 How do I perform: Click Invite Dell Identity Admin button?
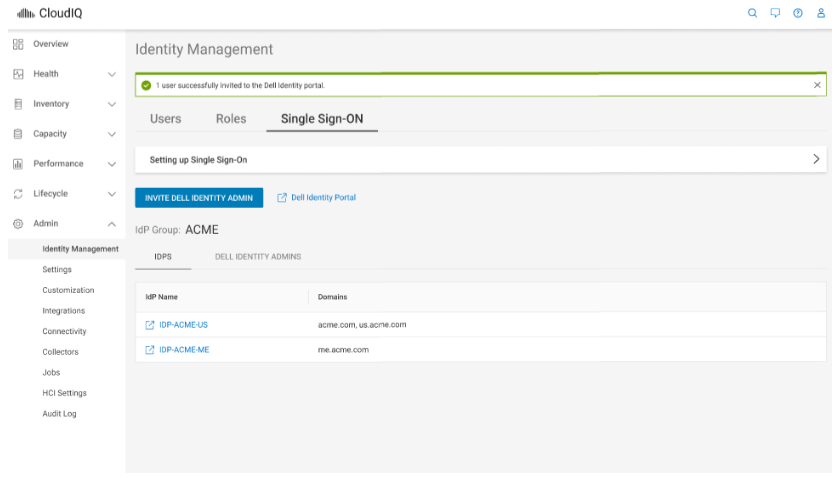(x=199, y=198)
